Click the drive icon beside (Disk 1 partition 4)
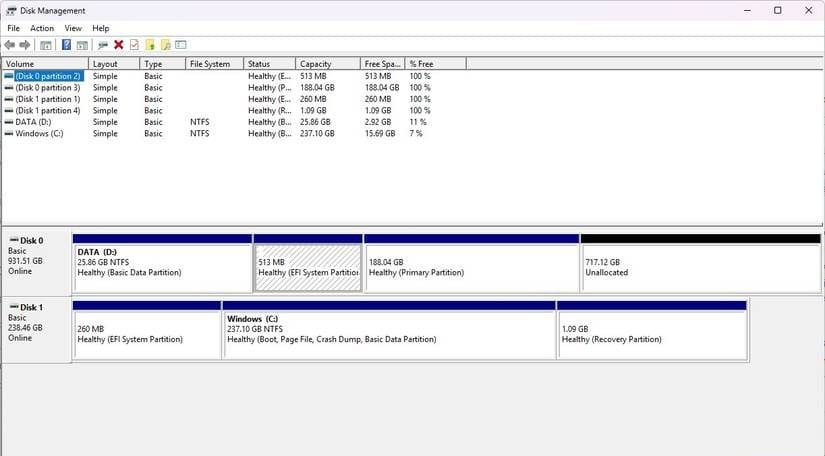 tap(8, 111)
